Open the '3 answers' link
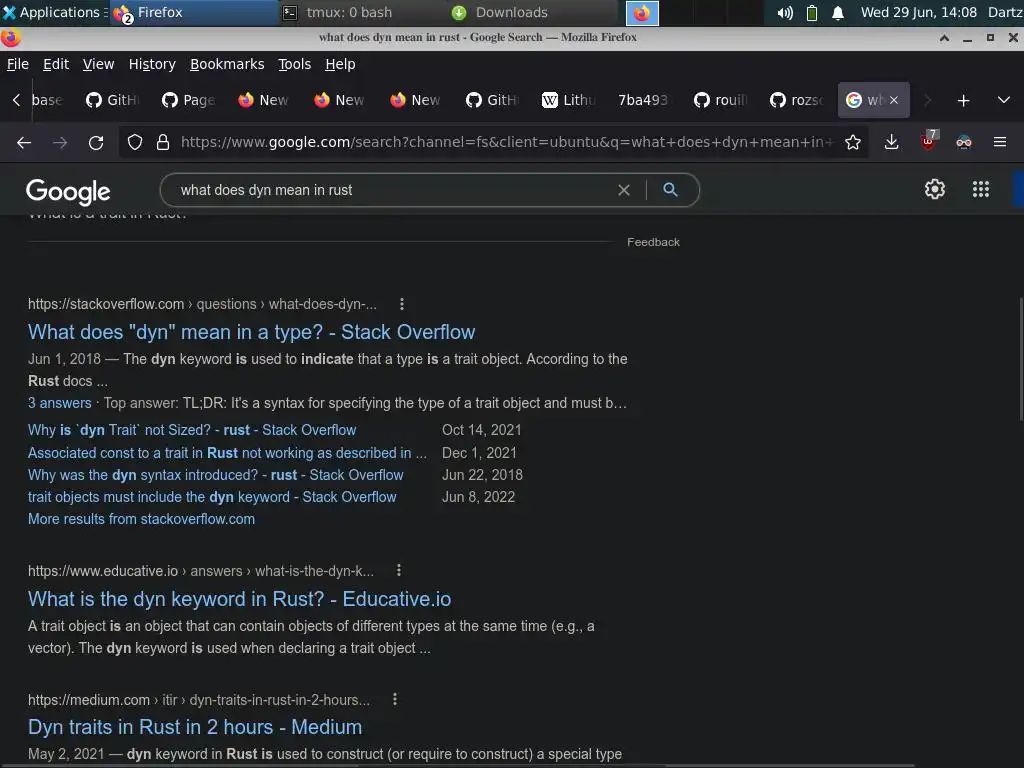The width and height of the screenshot is (1024, 768). (x=59, y=403)
